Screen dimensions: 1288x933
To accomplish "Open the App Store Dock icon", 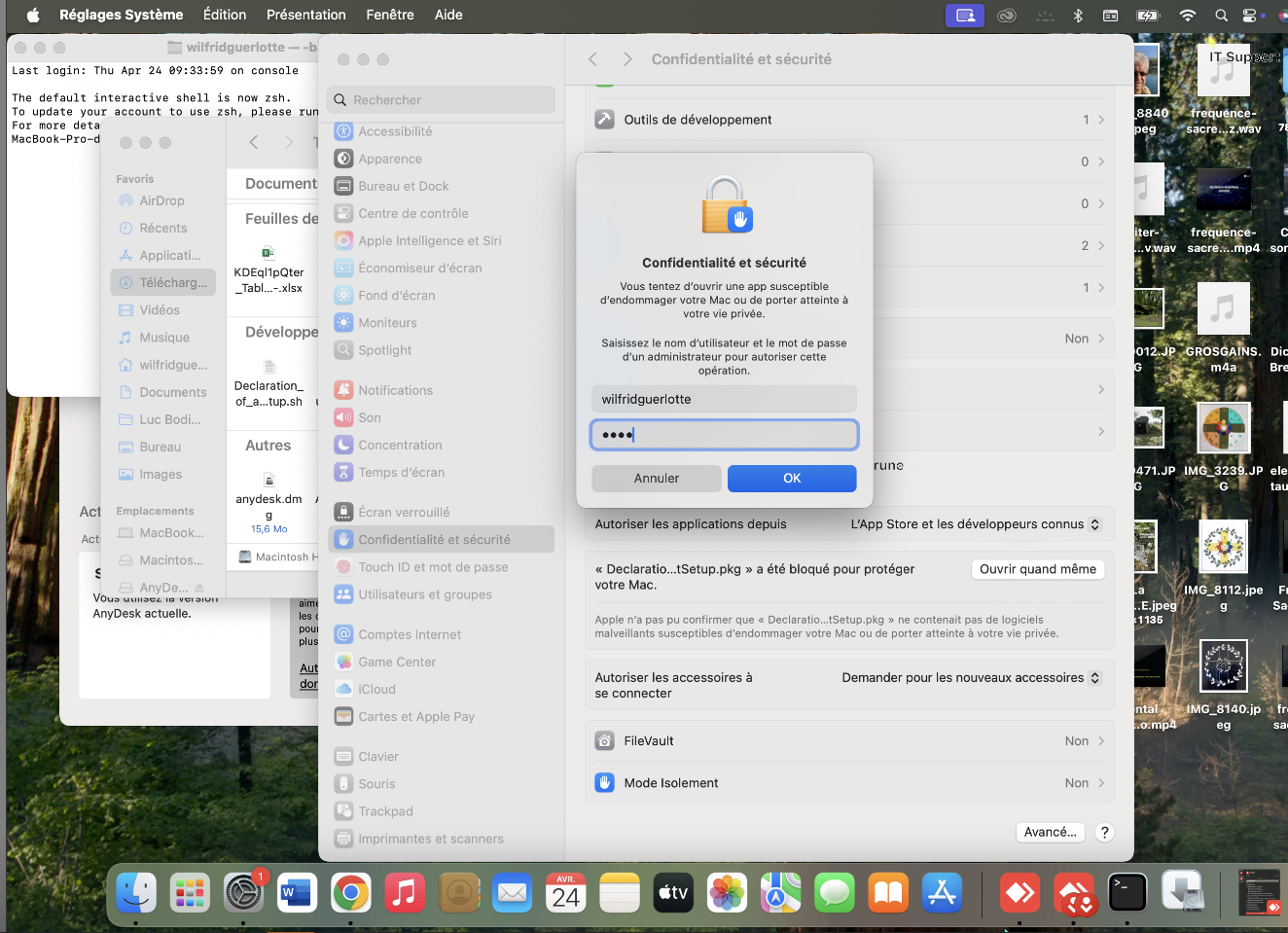I will tap(942, 892).
